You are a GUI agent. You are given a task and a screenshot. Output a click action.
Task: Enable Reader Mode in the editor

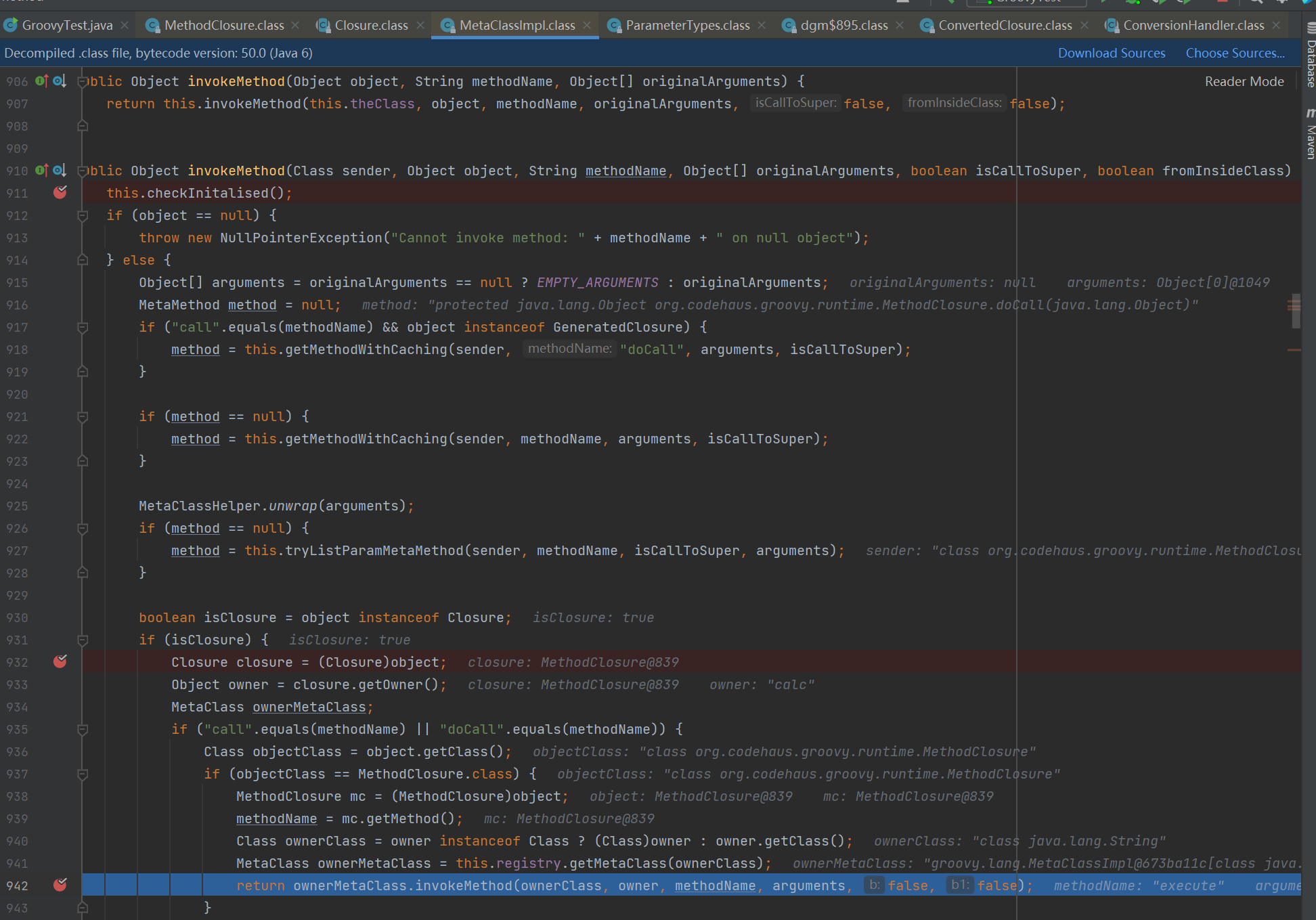1244,81
